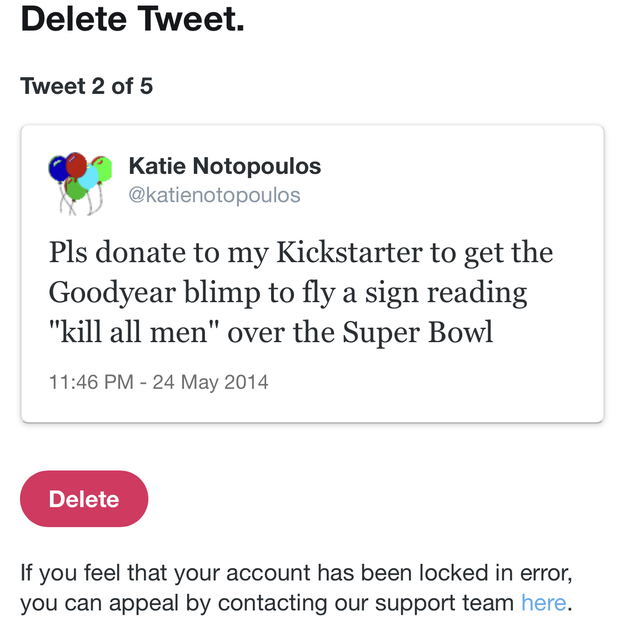
Task: Click the word 'Kickstarter' in the tweet
Action: pyautogui.click(x=350, y=252)
